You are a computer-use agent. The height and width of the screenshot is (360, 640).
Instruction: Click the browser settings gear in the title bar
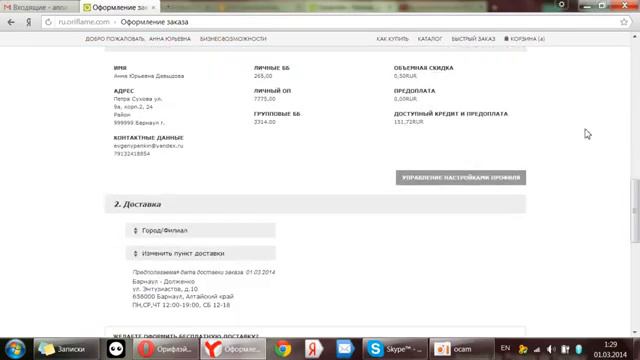[x=562, y=4]
